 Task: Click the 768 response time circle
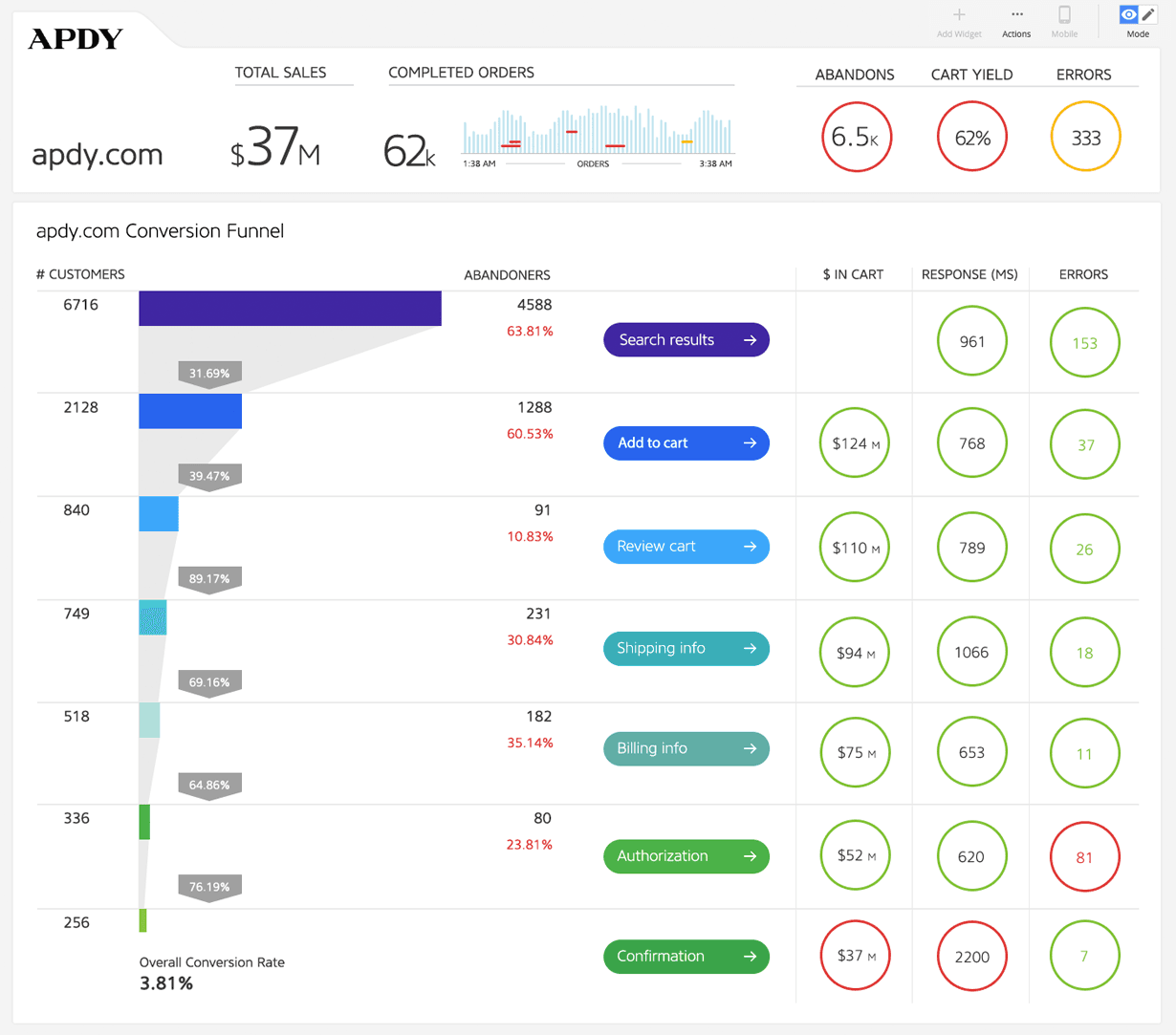(972, 443)
